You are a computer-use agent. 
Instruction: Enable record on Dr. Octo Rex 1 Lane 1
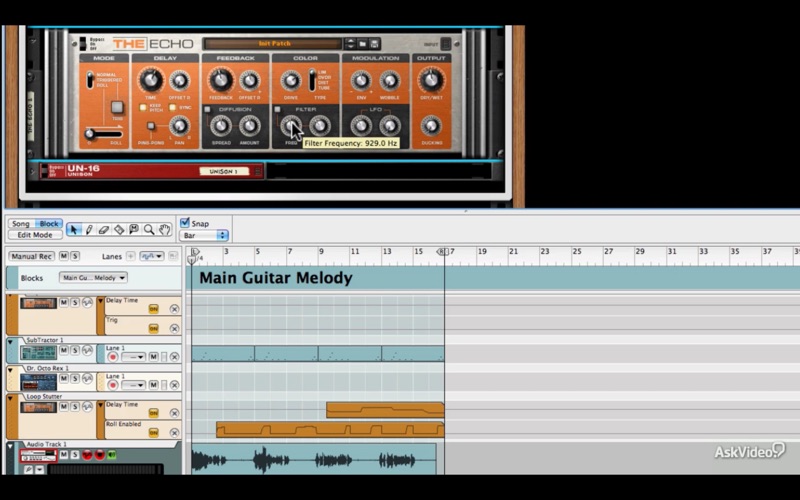click(113, 385)
